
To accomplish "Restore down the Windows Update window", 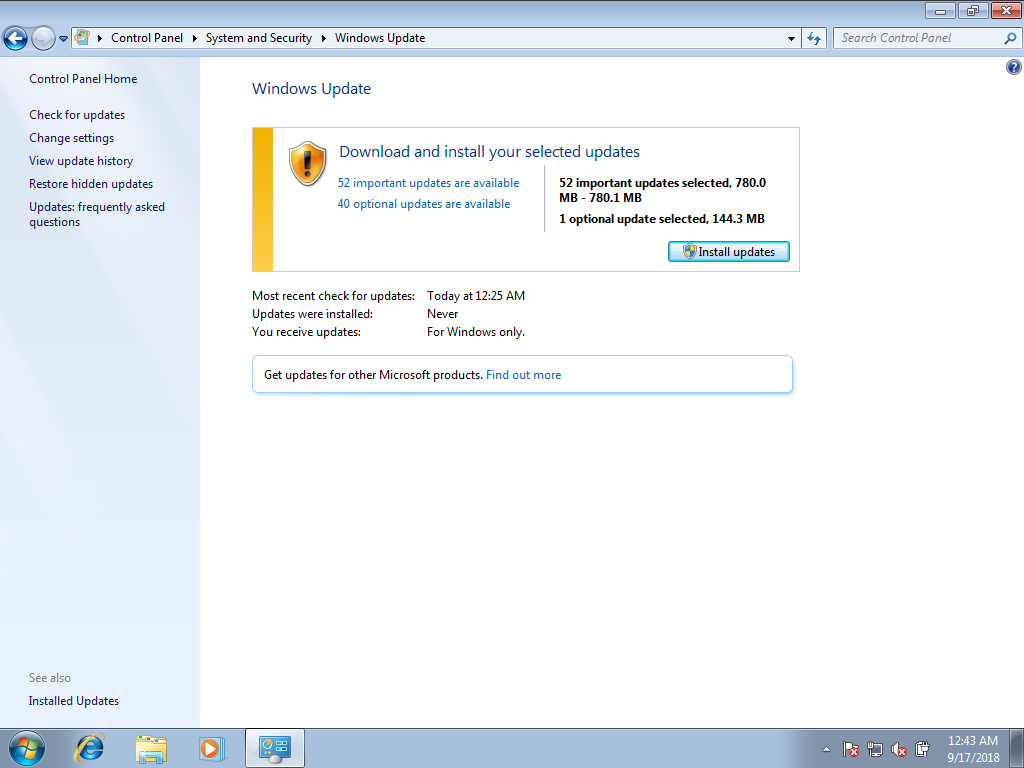I will pyautogui.click(x=973, y=10).
